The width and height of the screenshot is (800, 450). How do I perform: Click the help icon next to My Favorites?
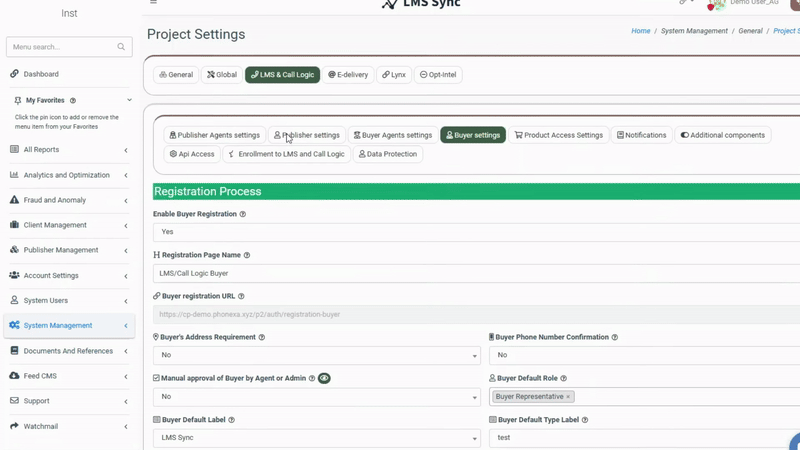tap(73, 101)
